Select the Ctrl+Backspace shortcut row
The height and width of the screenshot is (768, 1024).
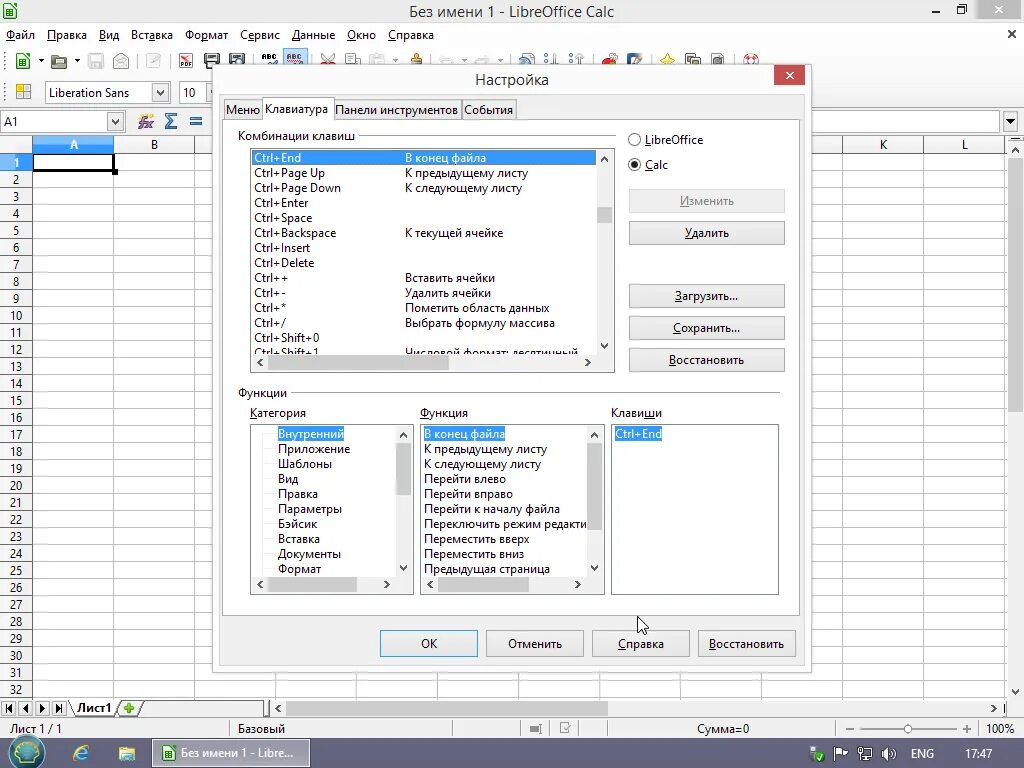point(423,233)
